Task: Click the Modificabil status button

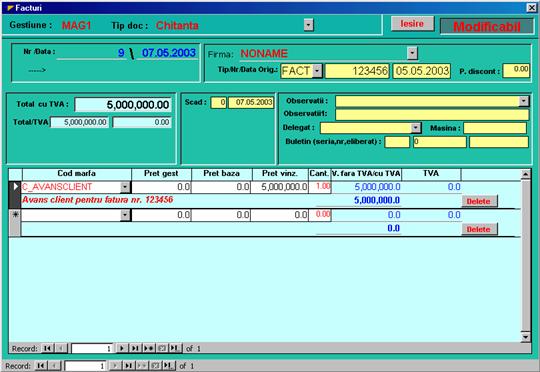Action: pyautogui.click(x=487, y=27)
